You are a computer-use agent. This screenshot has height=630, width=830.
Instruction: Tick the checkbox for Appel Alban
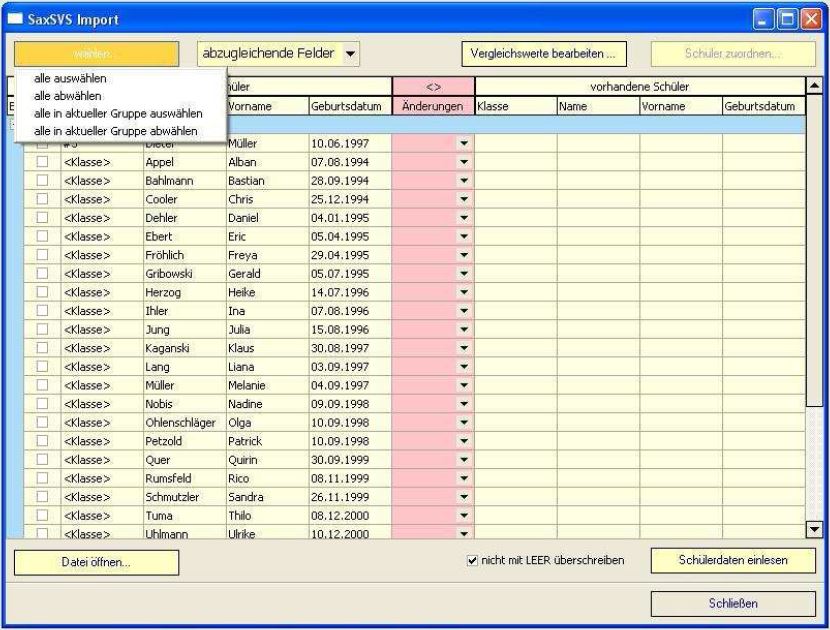[x=42, y=162]
